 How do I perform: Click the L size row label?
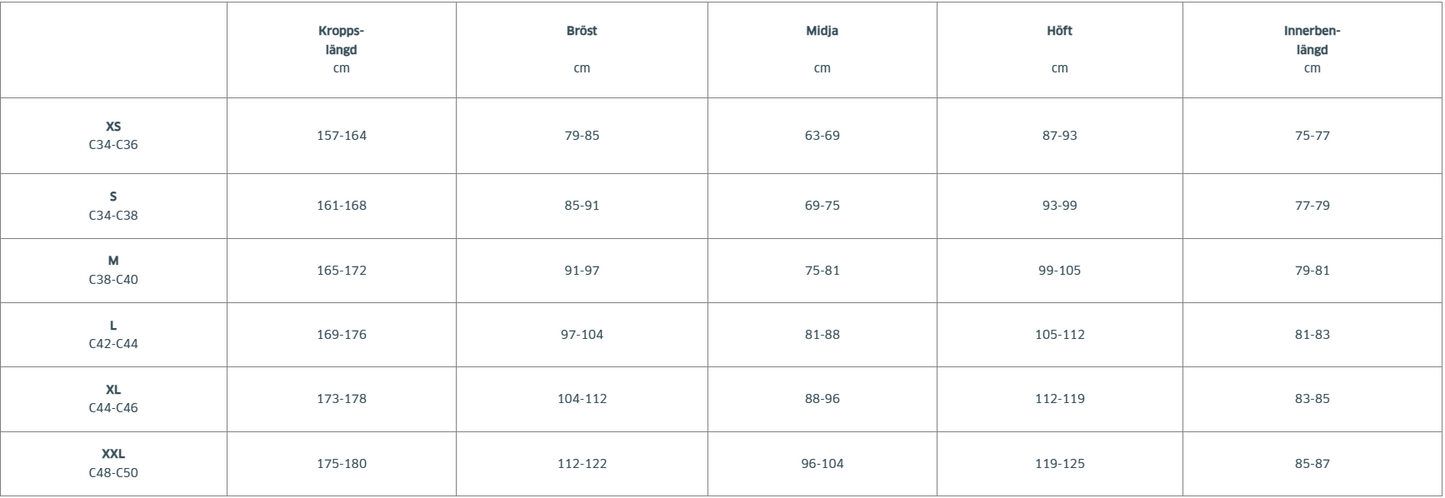pyautogui.click(x=113, y=334)
